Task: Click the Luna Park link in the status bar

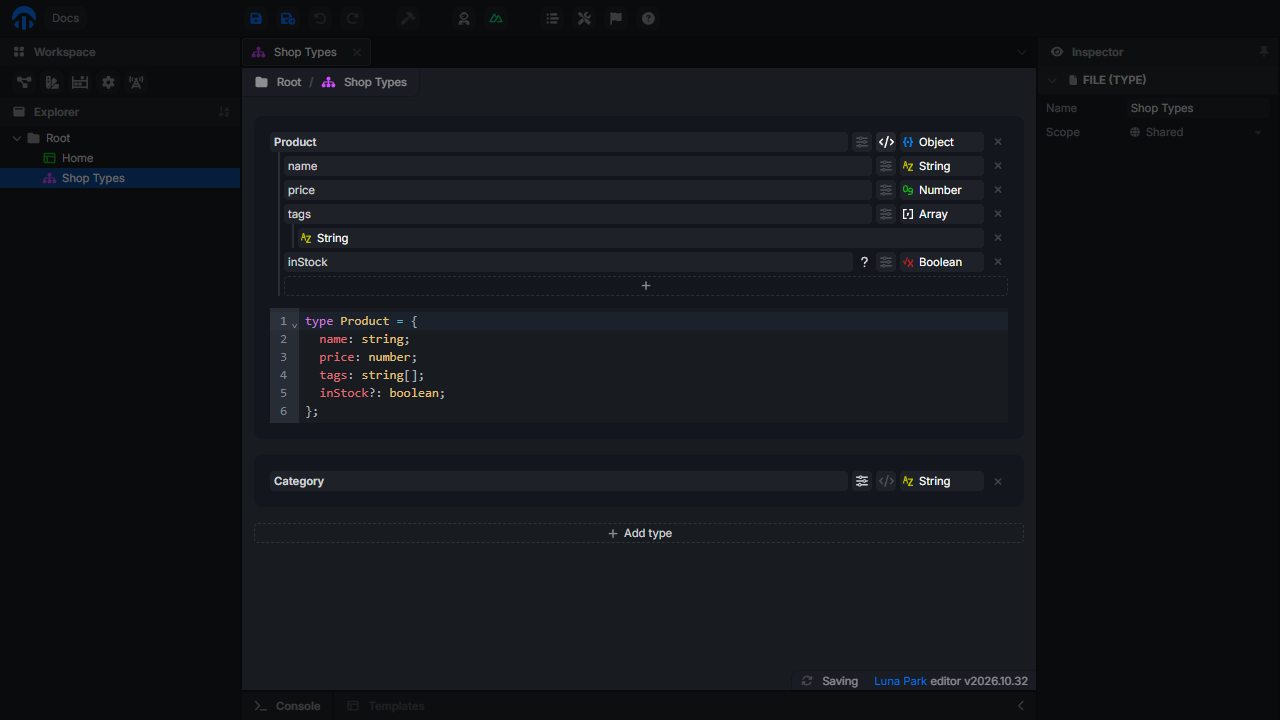Action: coord(900,681)
